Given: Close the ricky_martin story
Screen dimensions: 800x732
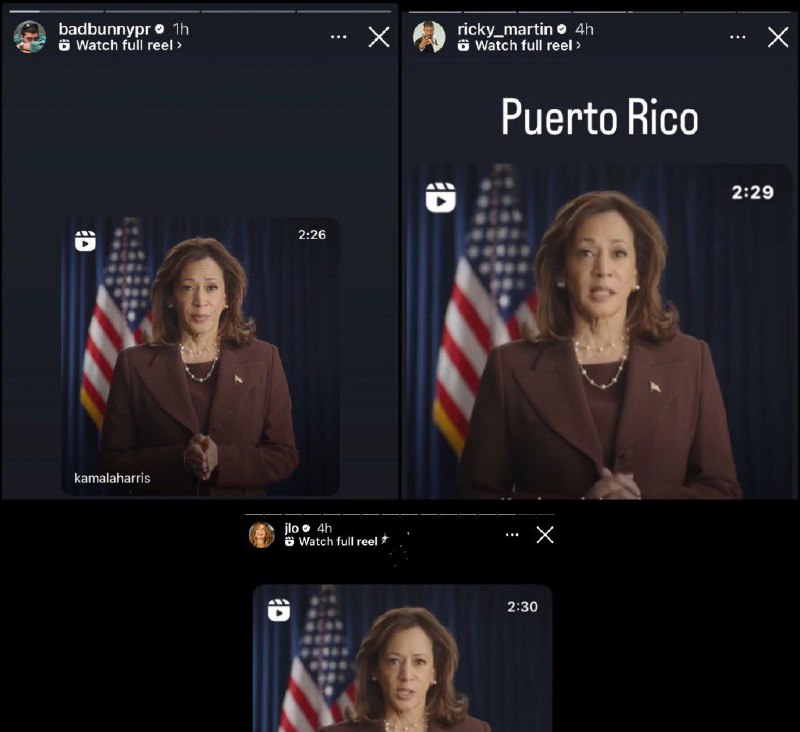Looking at the screenshot, I should [778, 37].
